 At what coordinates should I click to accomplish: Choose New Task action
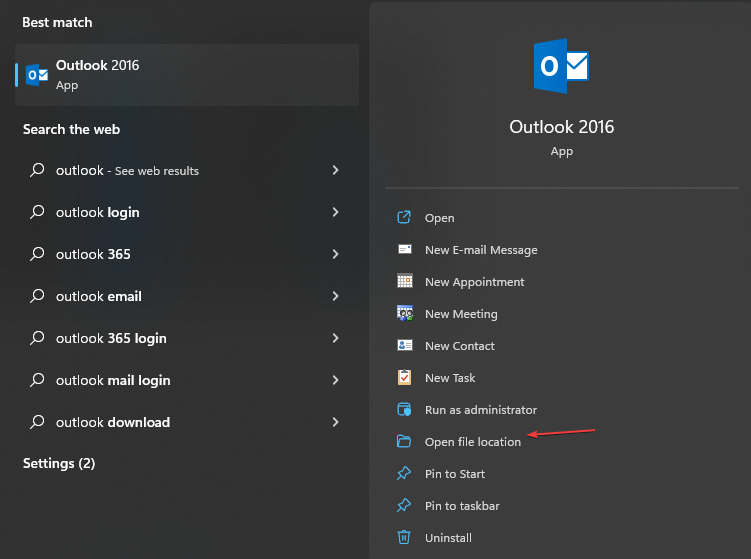point(450,378)
